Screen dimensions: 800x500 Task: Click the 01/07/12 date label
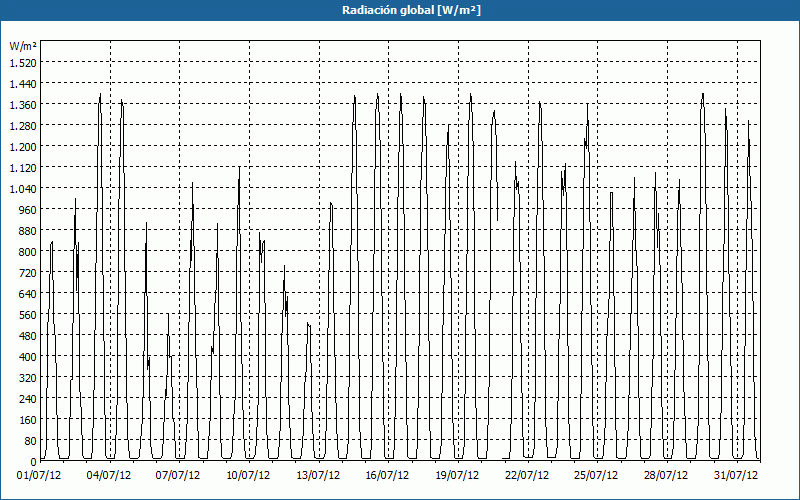[x=39, y=476]
